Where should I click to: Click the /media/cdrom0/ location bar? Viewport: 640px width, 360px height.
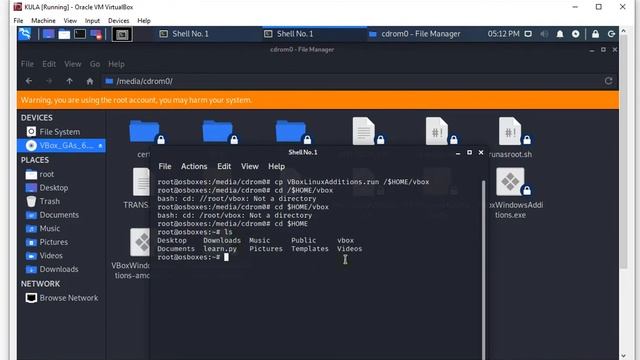pyautogui.click(x=351, y=81)
